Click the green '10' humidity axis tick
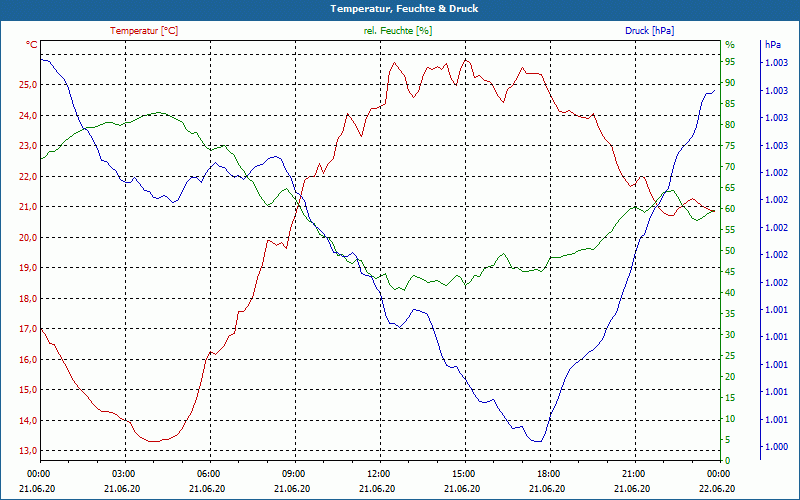800x500 pixels. tap(730, 419)
